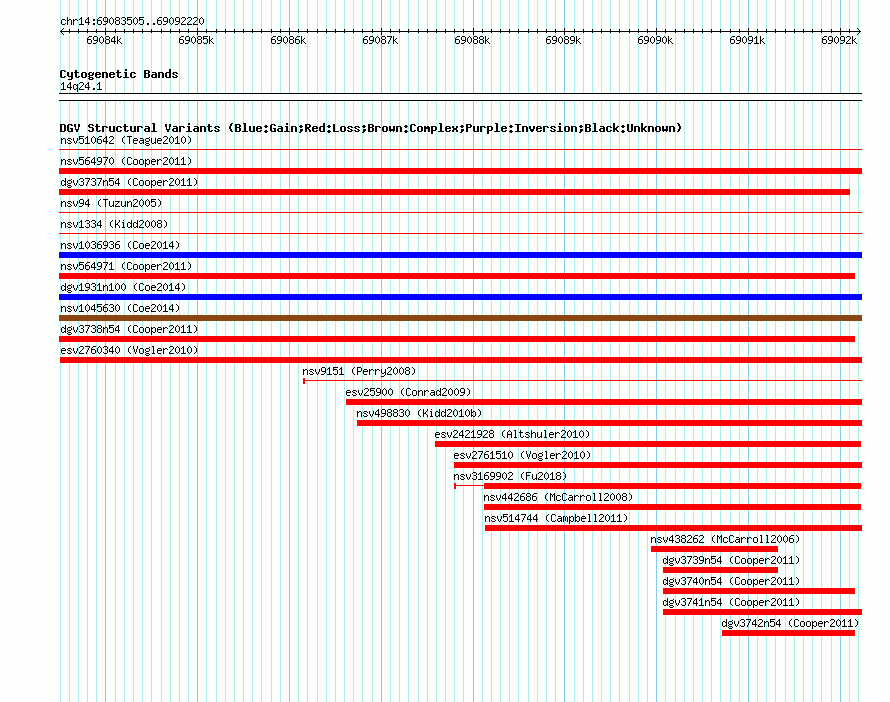This screenshot has height=702, width=890.
Task: Select the red bar under nsv498830 (Kidd2010b)
Action: 609,423
